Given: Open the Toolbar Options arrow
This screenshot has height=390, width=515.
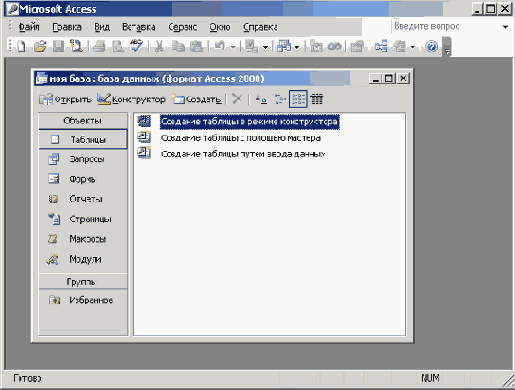Looking at the screenshot, I should coord(447,47).
